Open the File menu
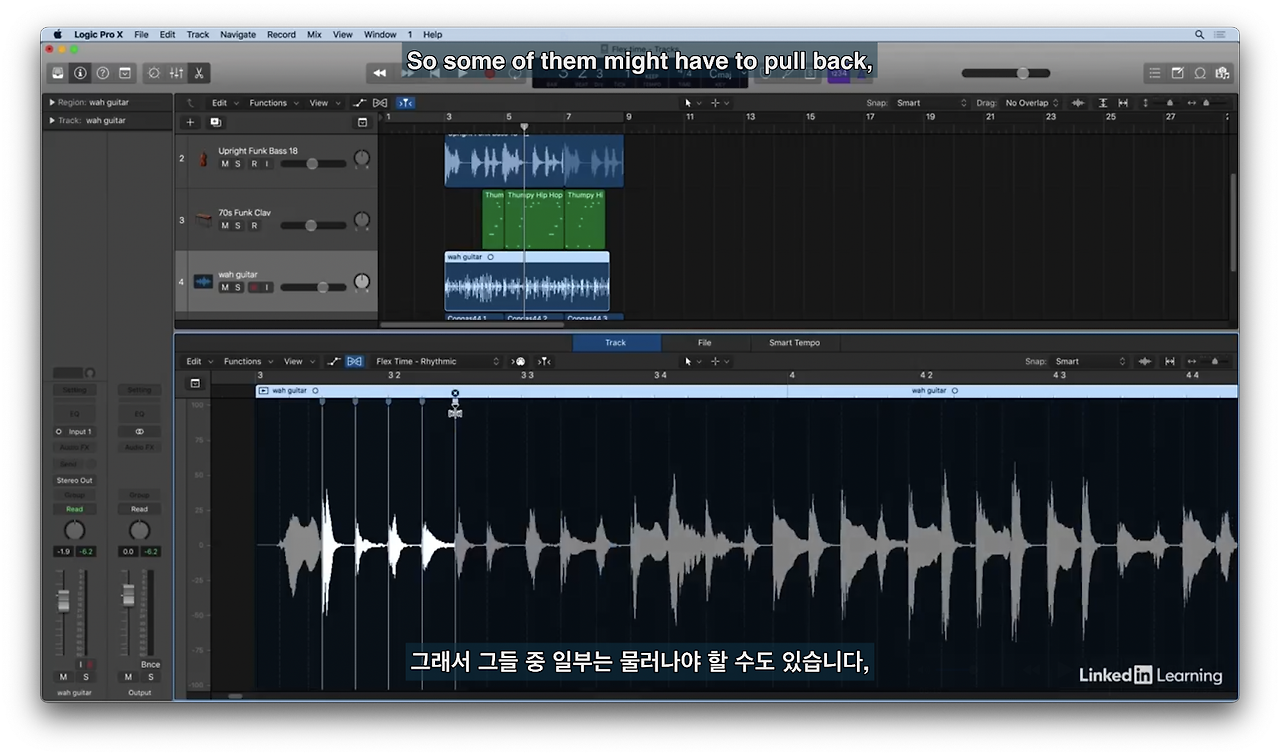Image resolution: width=1280 pixels, height=756 pixels. 141,34
